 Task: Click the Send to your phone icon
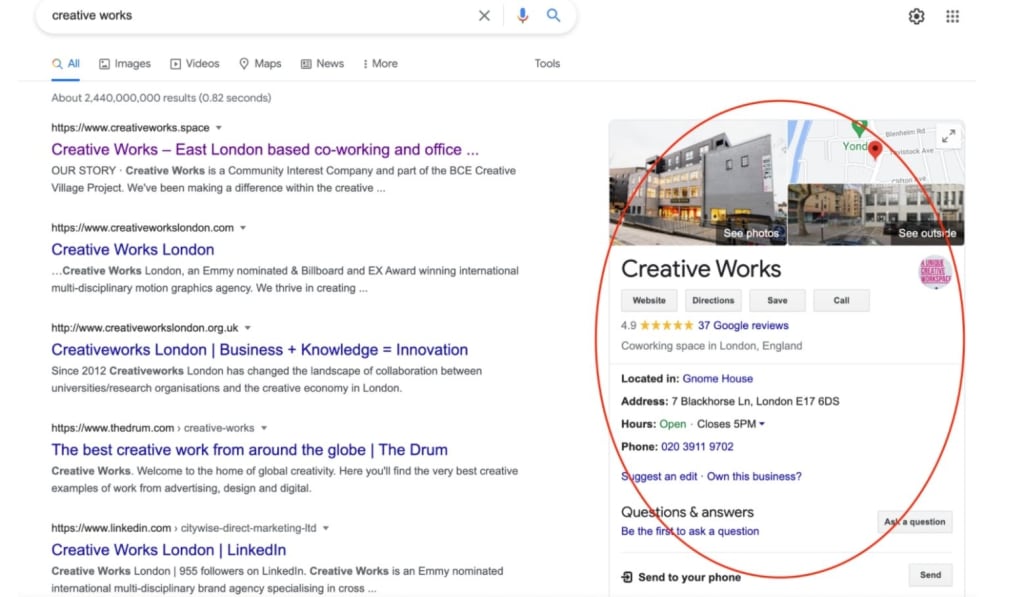[627, 577]
